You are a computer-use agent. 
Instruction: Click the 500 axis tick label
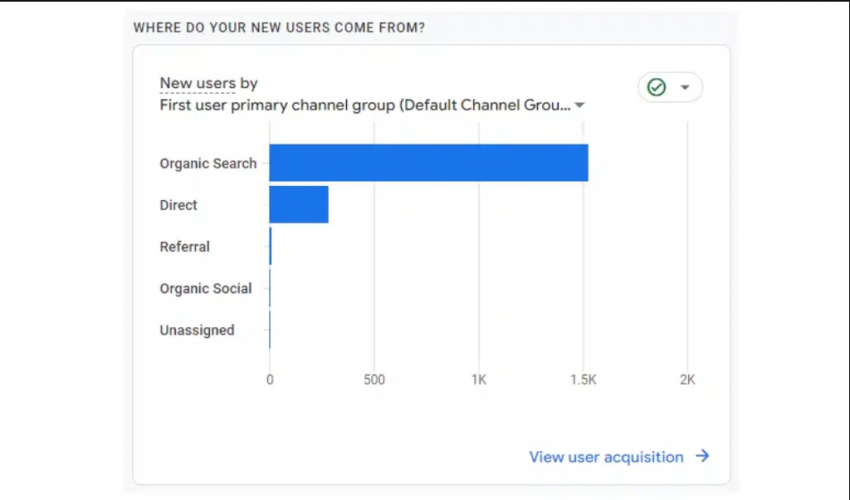coord(374,380)
